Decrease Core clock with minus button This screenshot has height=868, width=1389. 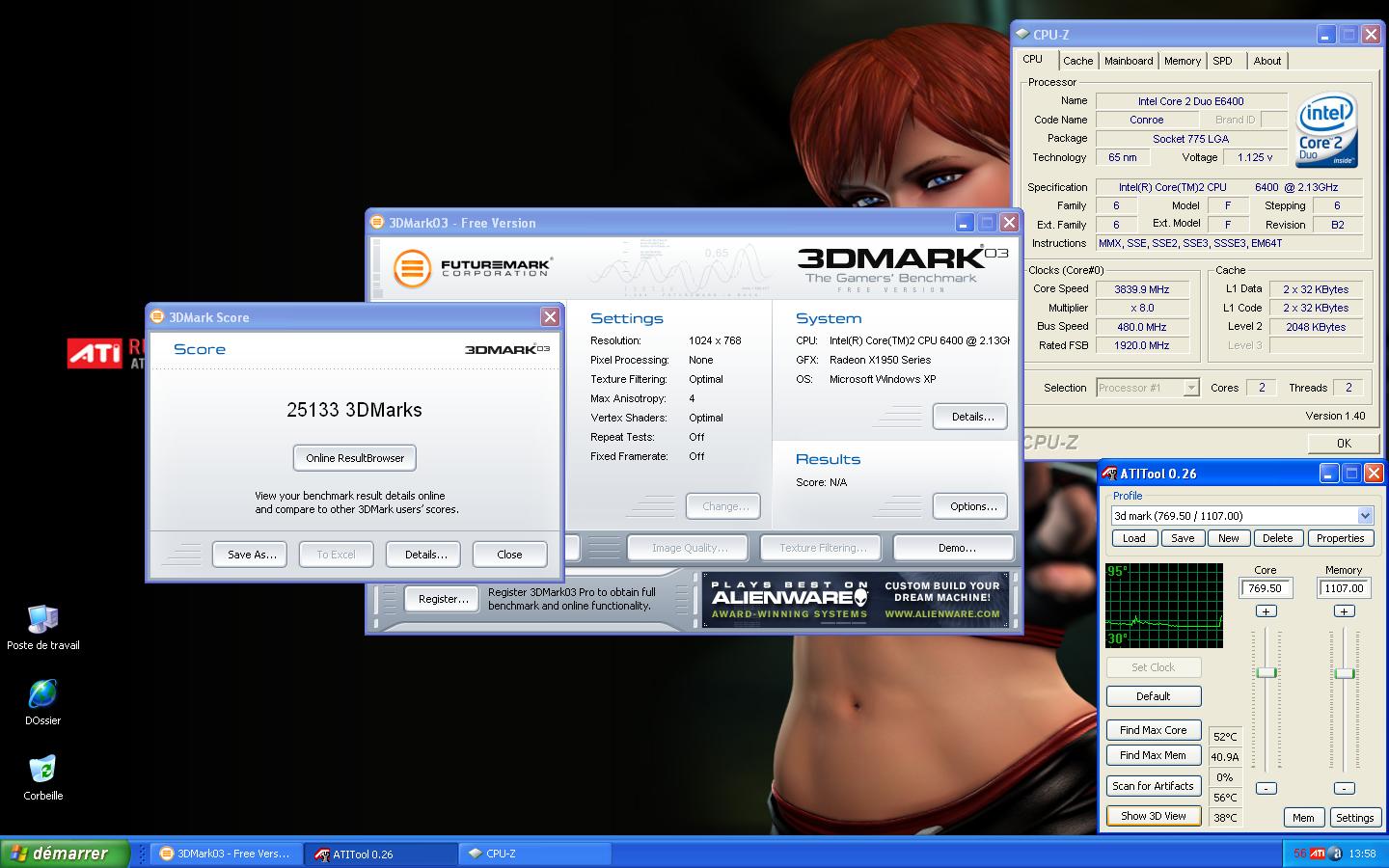tap(1266, 788)
